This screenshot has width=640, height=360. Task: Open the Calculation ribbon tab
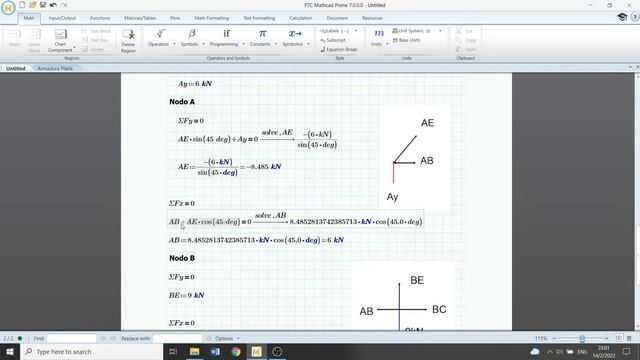(301, 18)
